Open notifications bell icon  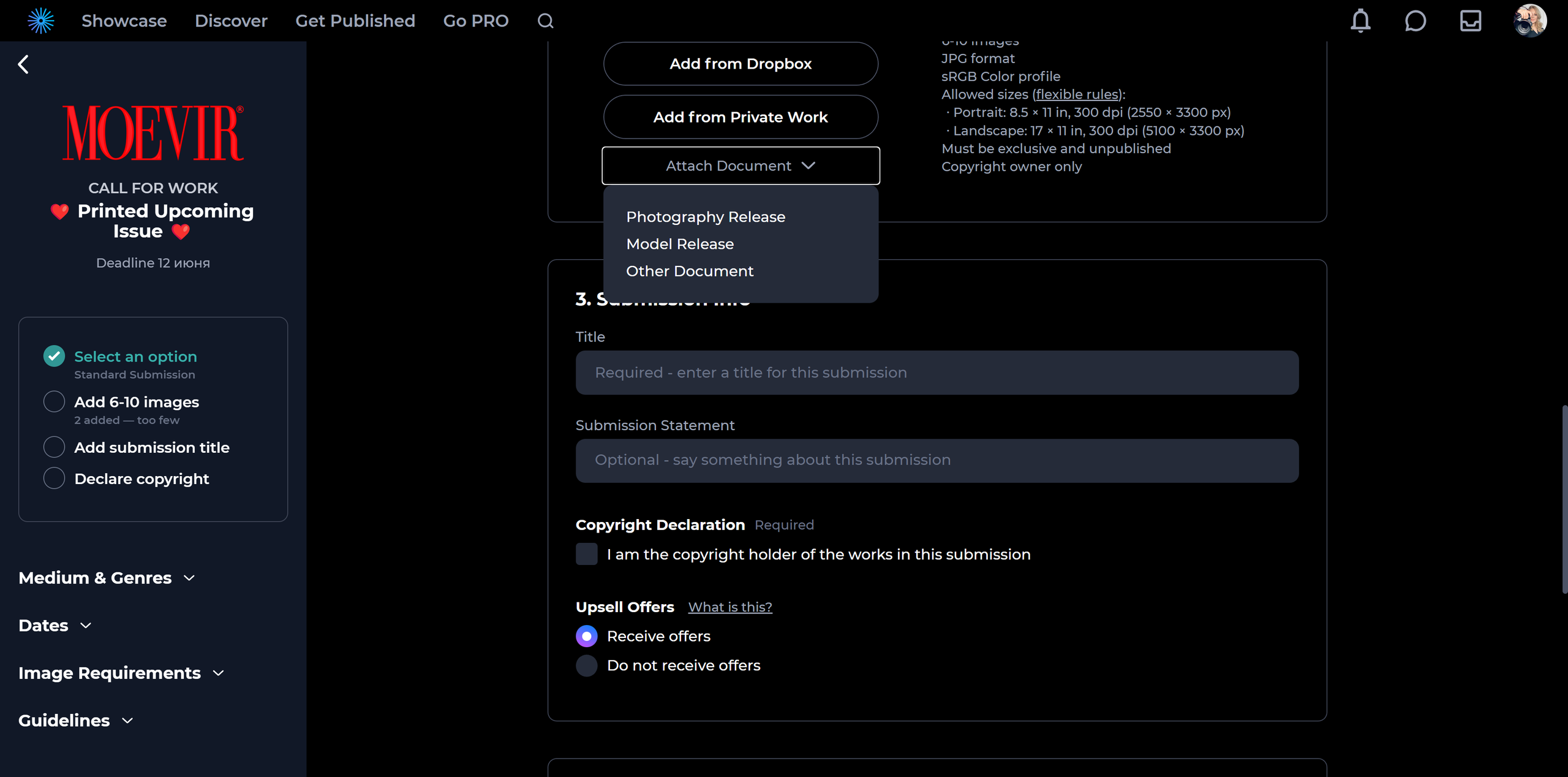click(1360, 21)
